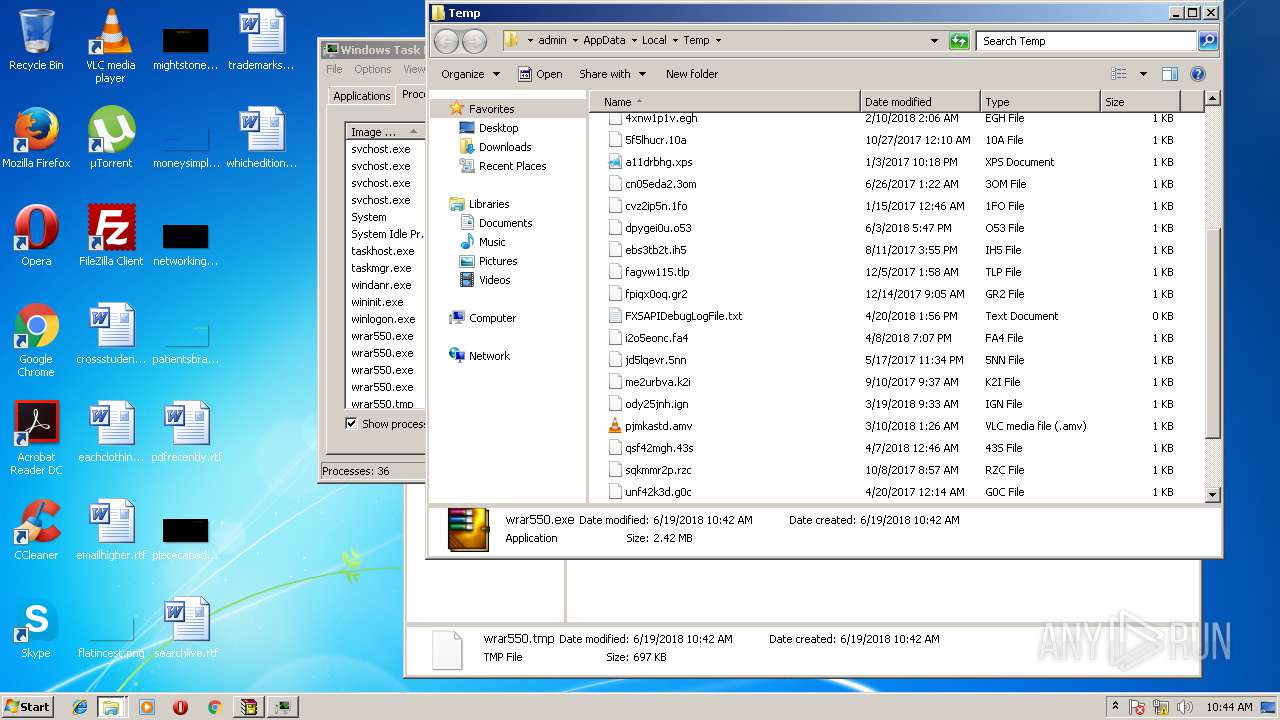Image resolution: width=1280 pixels, height=720 pixels.
Task: Sort by Type column header
Action: [1040, 102]
